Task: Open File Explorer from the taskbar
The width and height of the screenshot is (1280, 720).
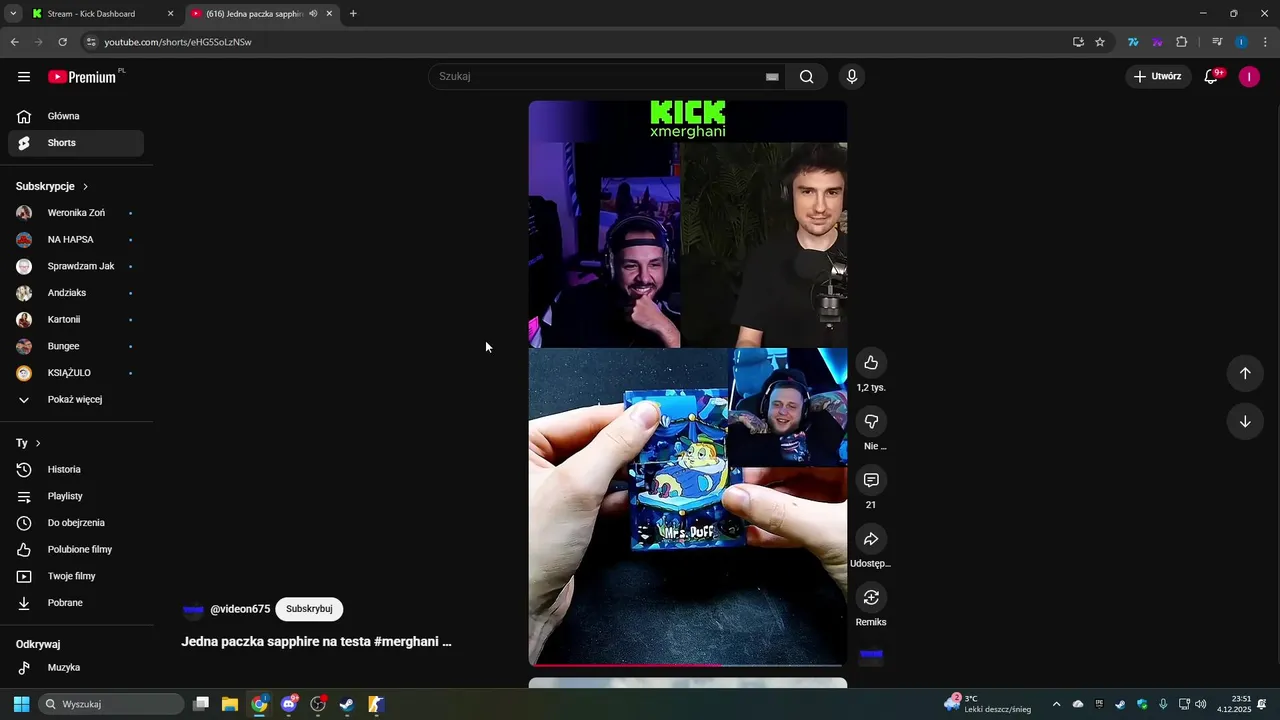Action: tap(230, 704)
